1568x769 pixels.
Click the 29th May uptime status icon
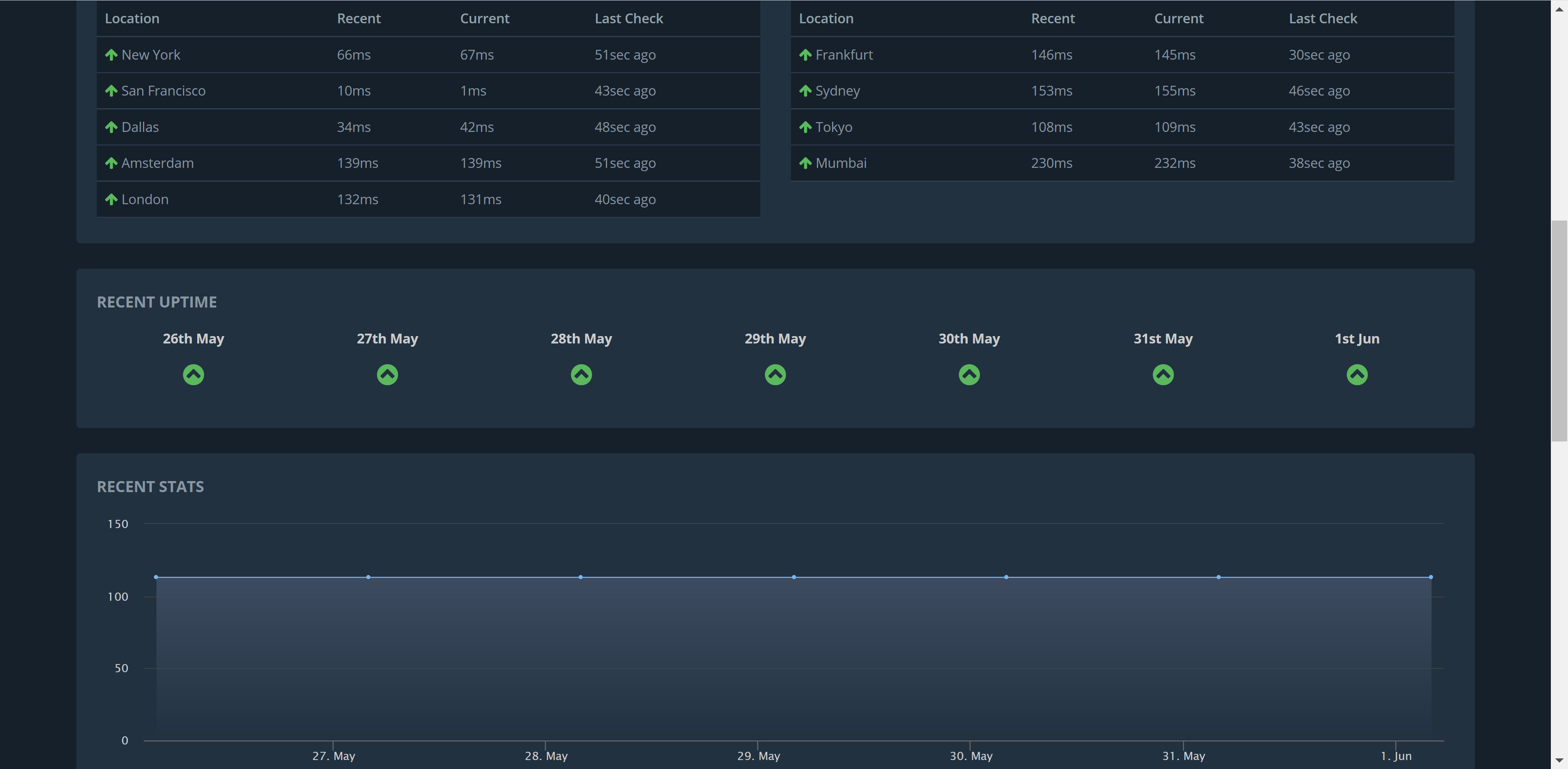(x=775, y=374)
